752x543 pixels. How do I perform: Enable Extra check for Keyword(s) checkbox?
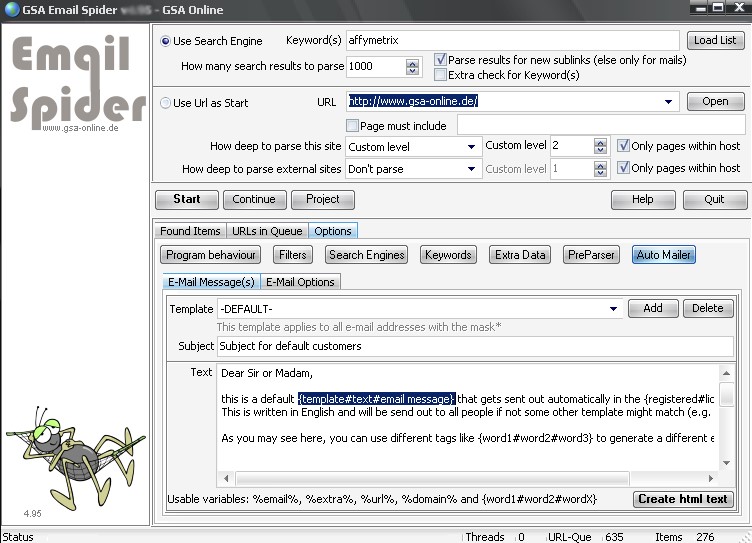pyautogui.click(x=440, y=75)
